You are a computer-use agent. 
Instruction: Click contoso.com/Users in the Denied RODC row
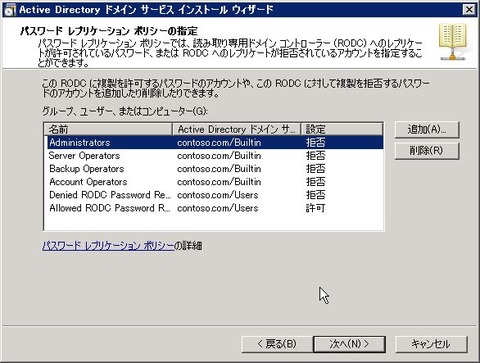click(218, 195)
